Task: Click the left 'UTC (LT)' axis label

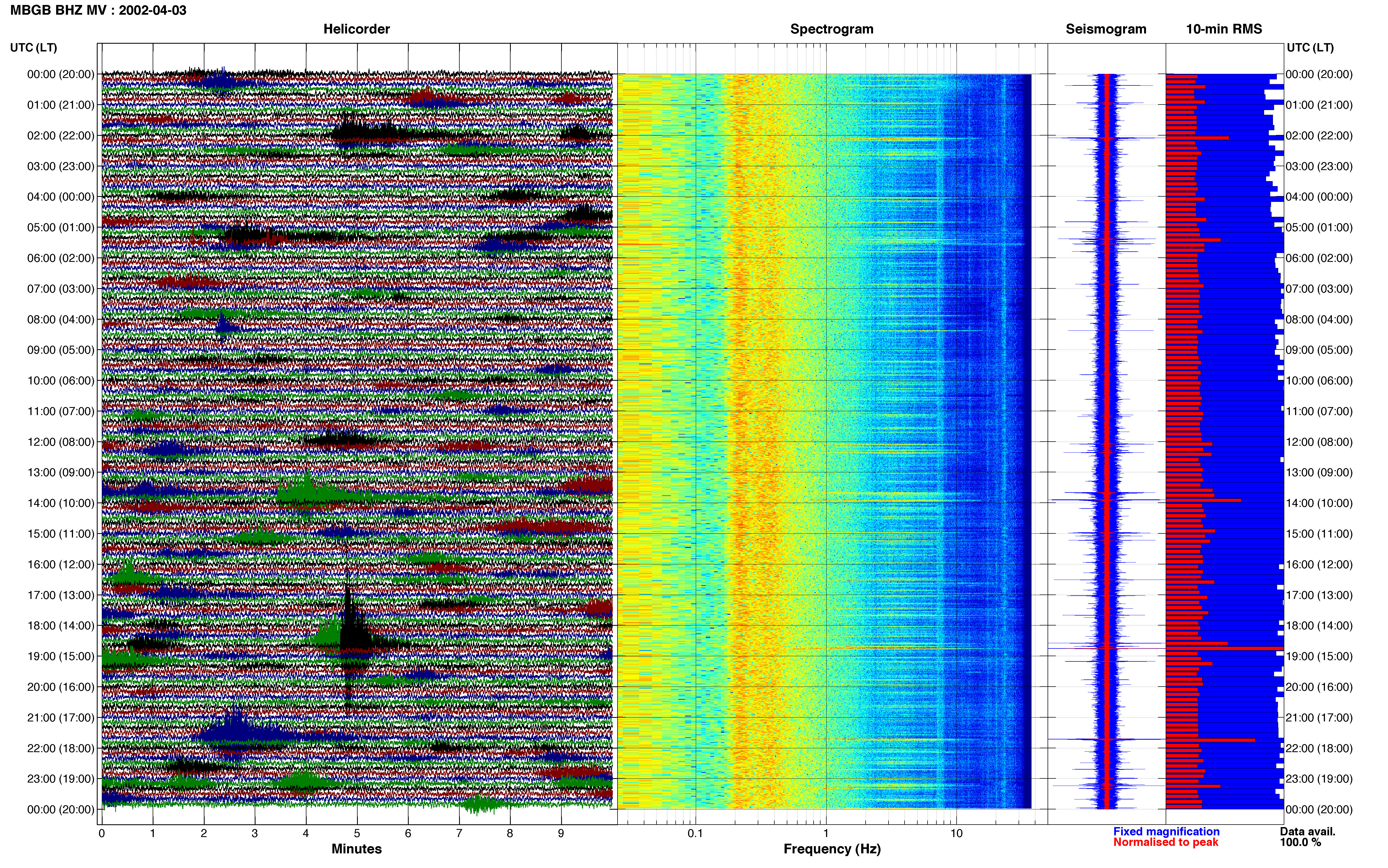Action: [x=34, y=48]
